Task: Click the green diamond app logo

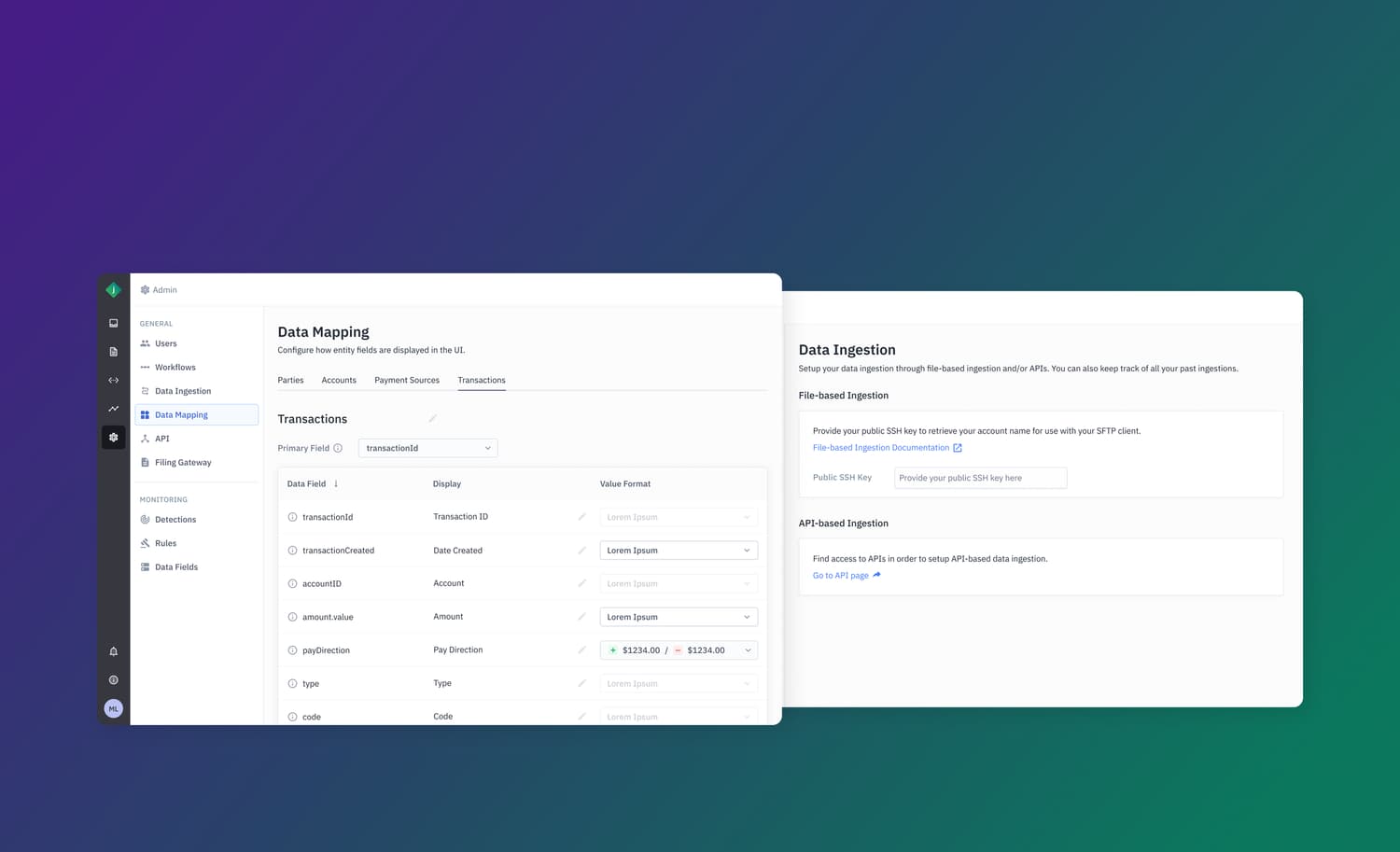Action: [x=113, y=290]
